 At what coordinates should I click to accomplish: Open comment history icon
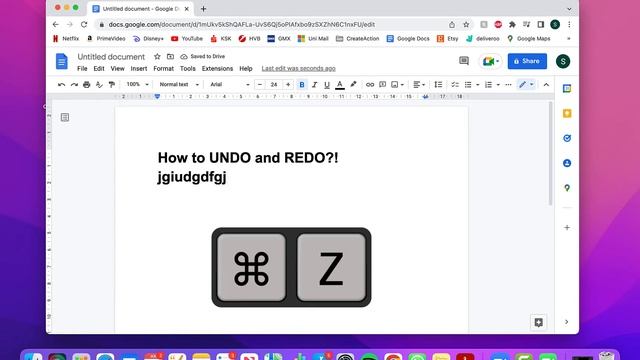[464, 61]
